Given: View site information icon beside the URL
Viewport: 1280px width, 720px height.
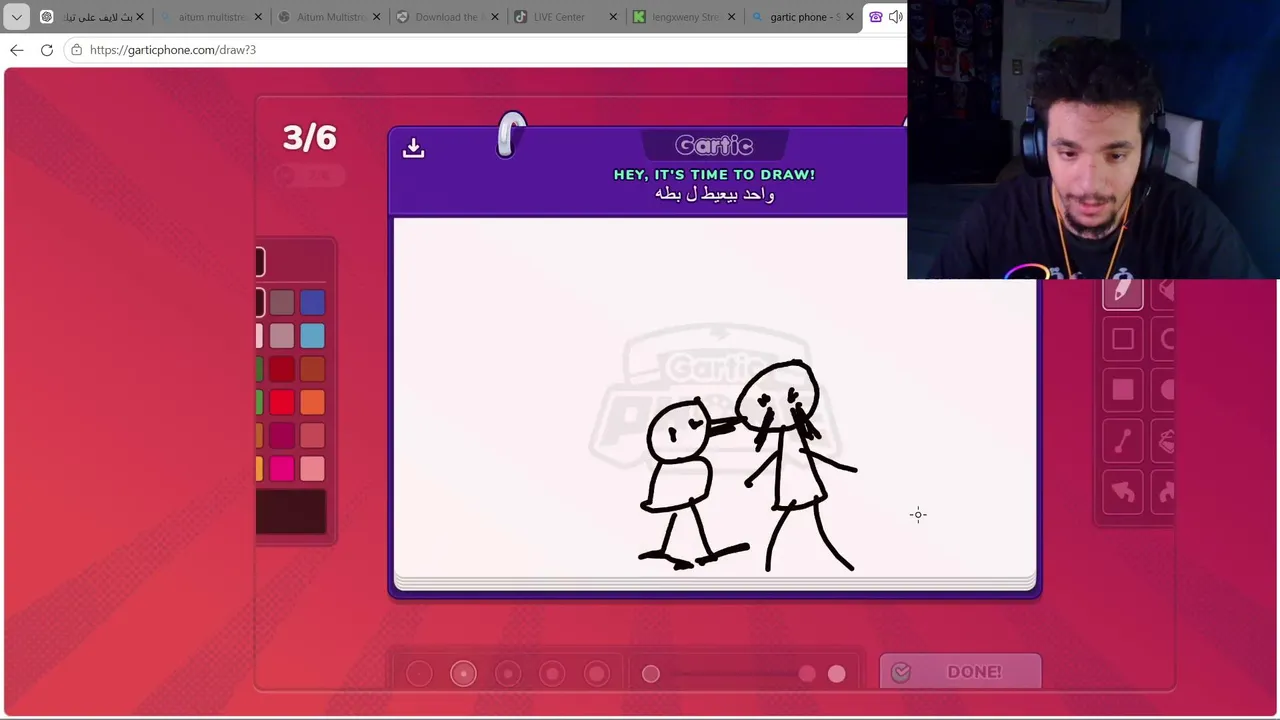Looking at the screenshot, I should point(76,50).
